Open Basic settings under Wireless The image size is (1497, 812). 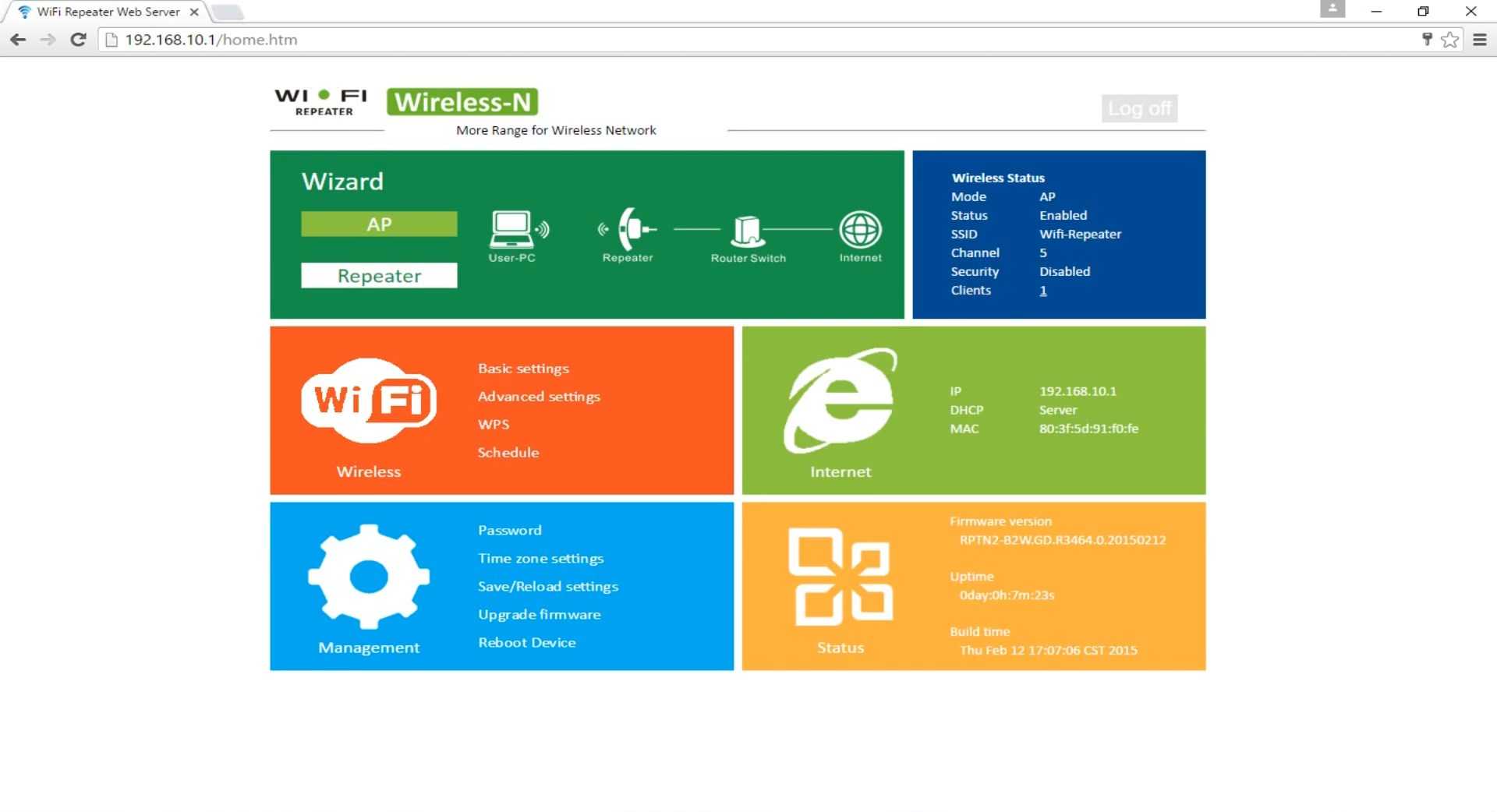[x=523, y=369]
